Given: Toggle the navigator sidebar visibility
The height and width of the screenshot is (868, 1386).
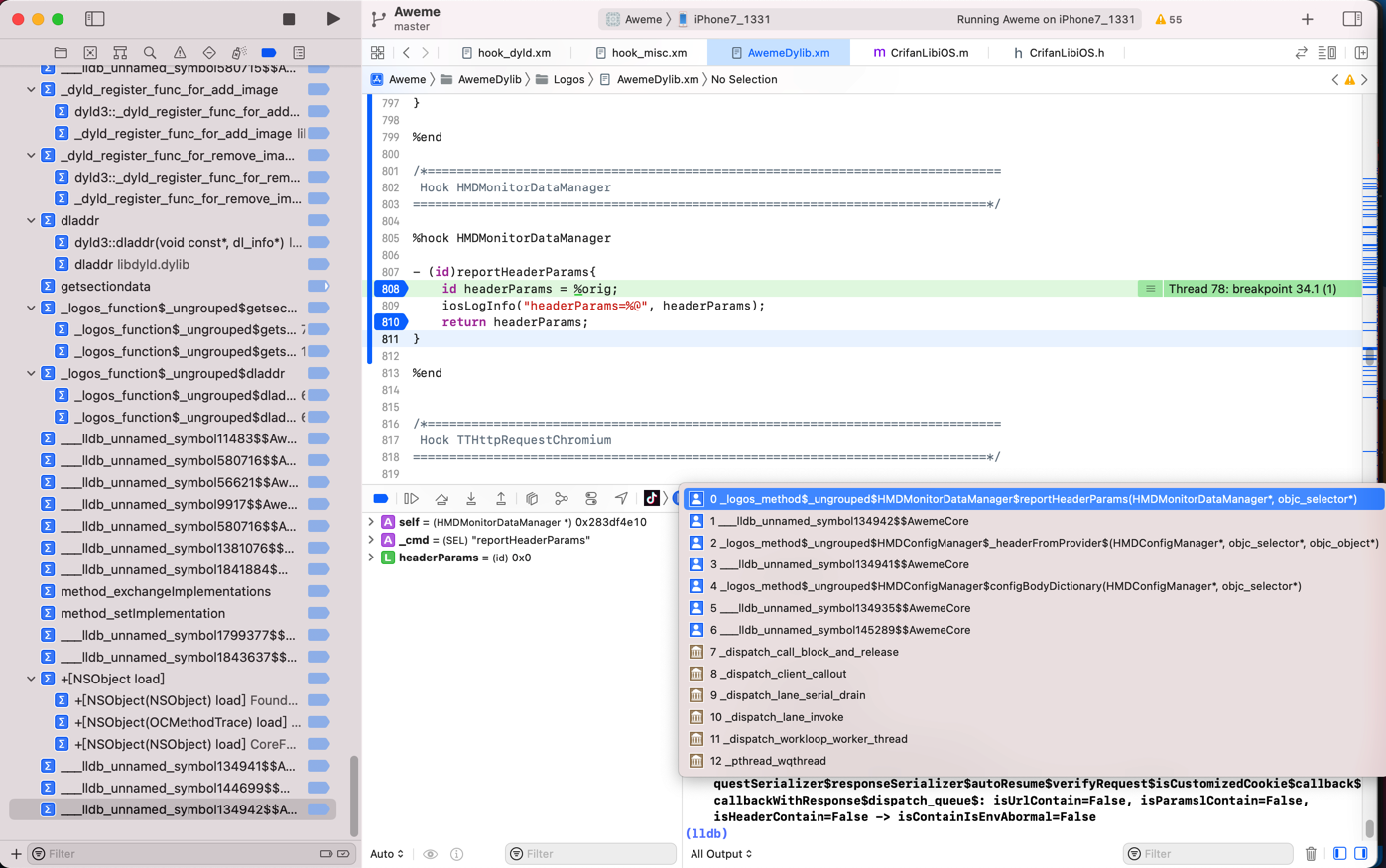Looking at the screenshot, I should pos(95,19).
